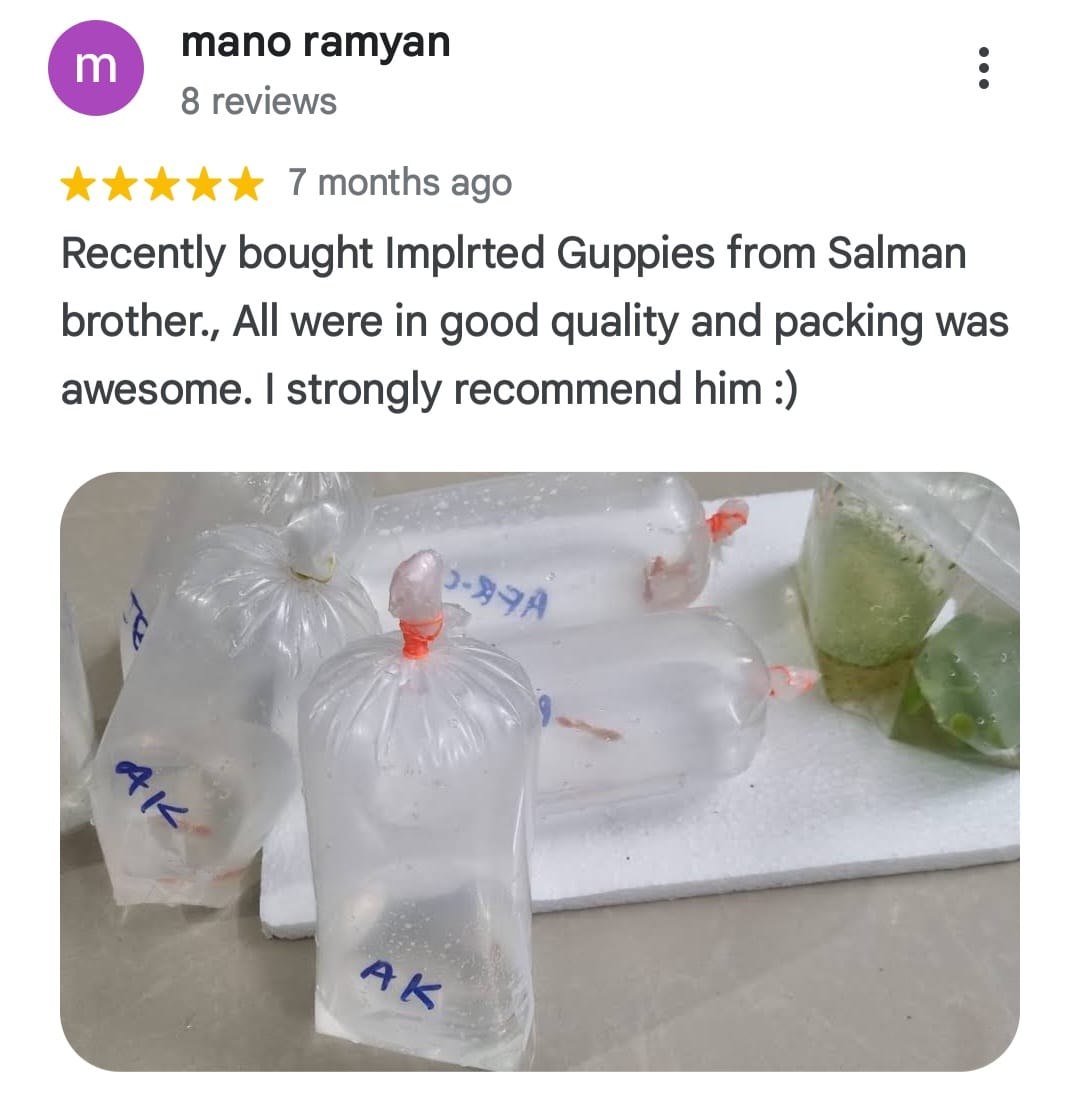View the reviewer's "8 reviews" count
The image size is (1080, 1093).
(x=259, y=102)
